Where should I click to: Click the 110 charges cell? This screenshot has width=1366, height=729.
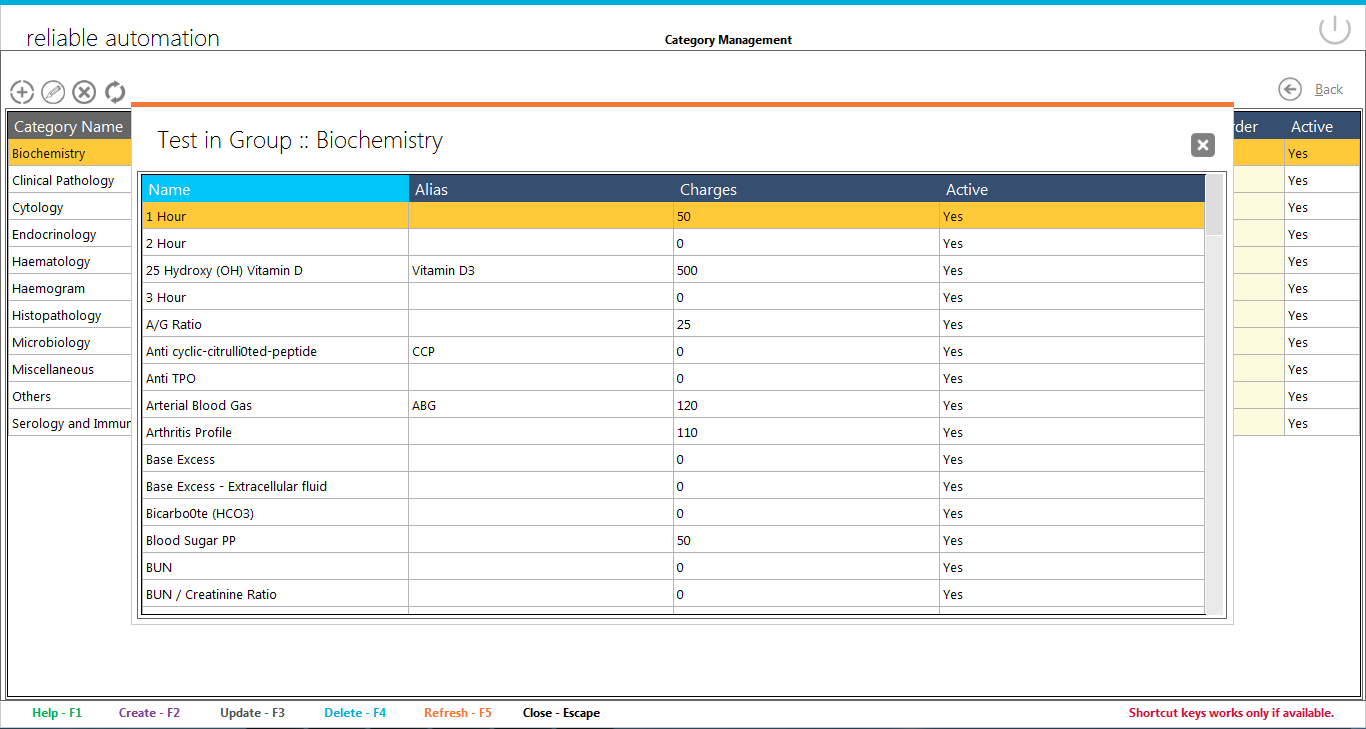point(806,432)
